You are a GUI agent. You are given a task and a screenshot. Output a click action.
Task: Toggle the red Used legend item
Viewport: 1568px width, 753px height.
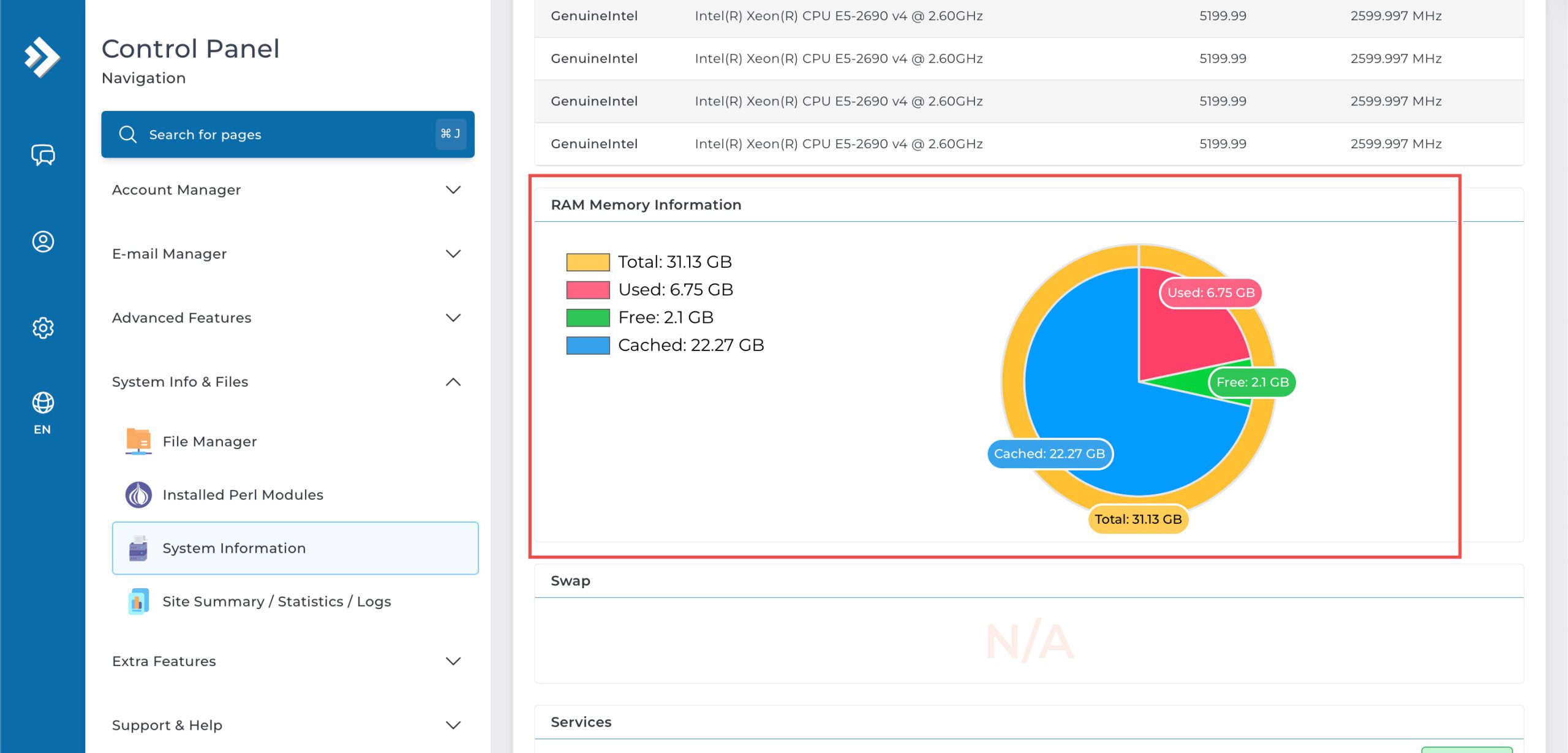click(649, 290)
